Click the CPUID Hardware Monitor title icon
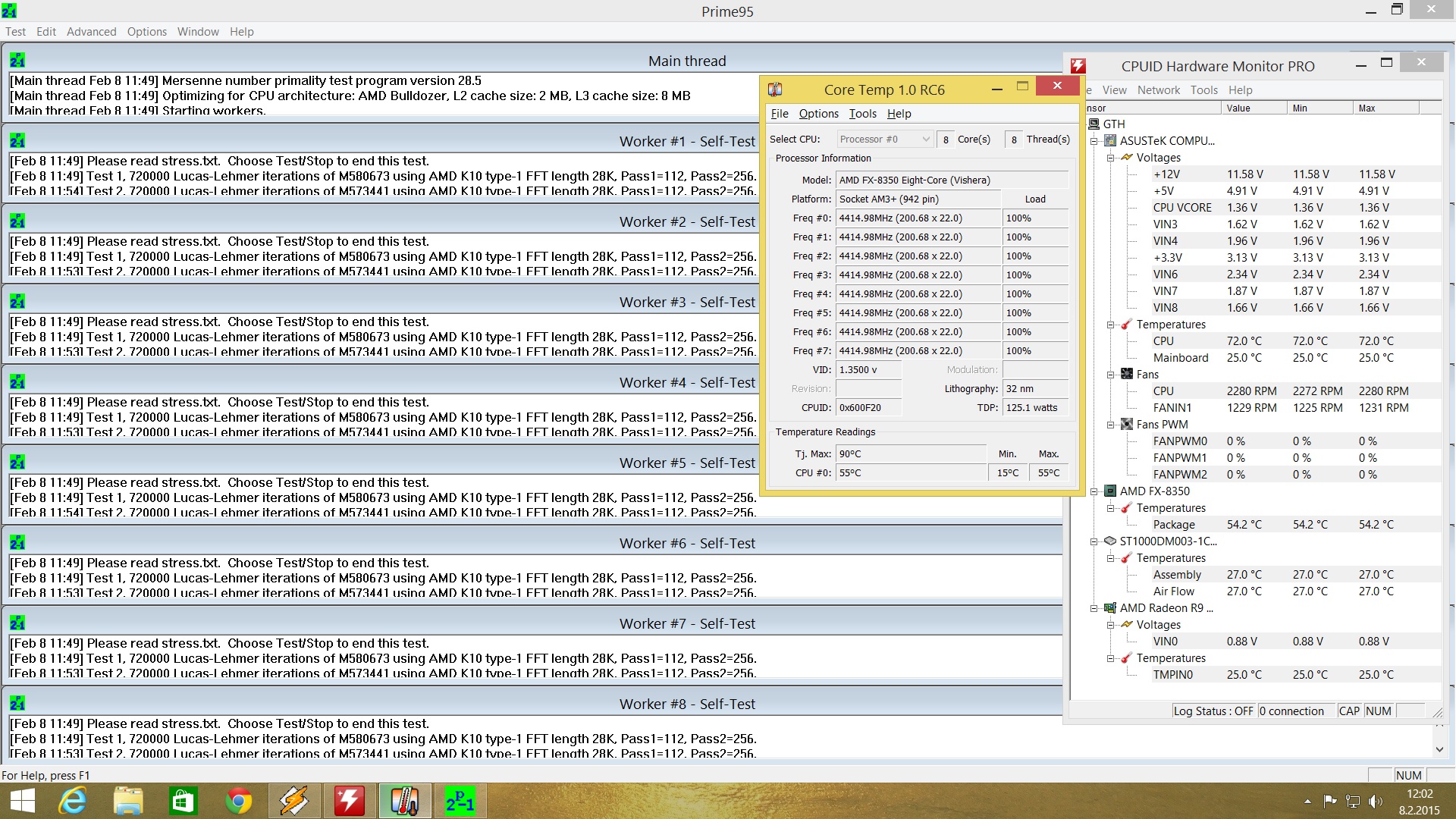1456x819 pixels. point(1078,66)
